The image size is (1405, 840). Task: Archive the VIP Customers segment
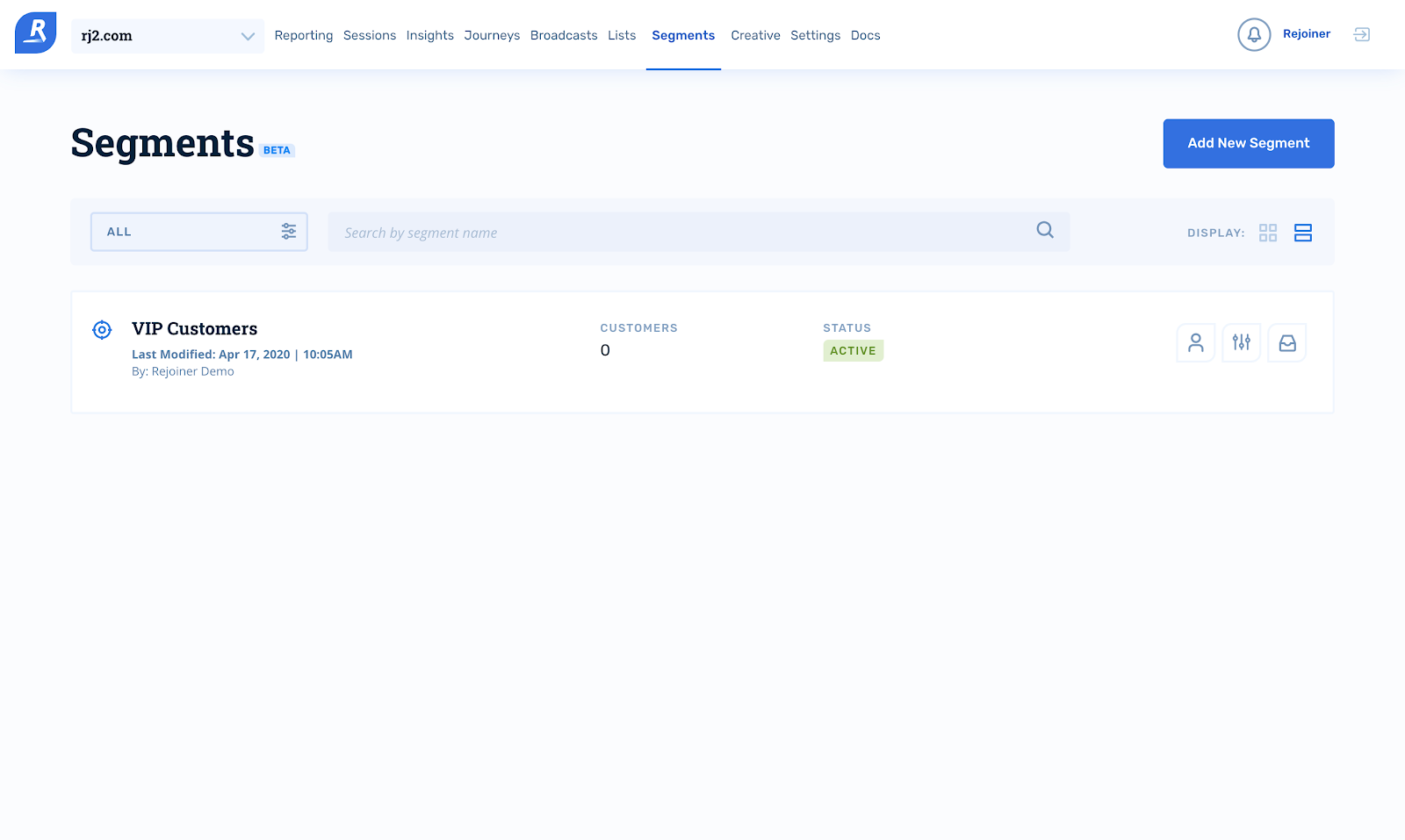pyautogui.click(x=1287, y=342)
